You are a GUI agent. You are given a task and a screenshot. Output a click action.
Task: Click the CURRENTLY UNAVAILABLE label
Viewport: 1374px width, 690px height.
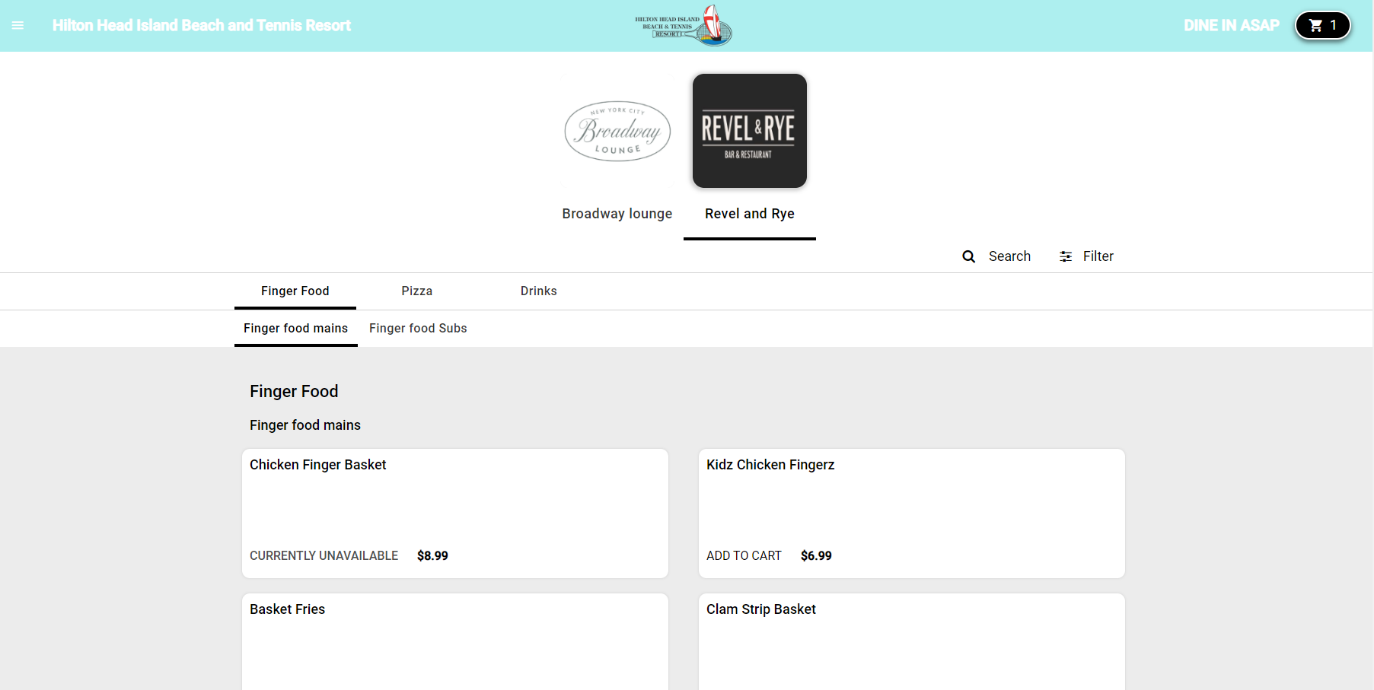(x=324, y=556)
